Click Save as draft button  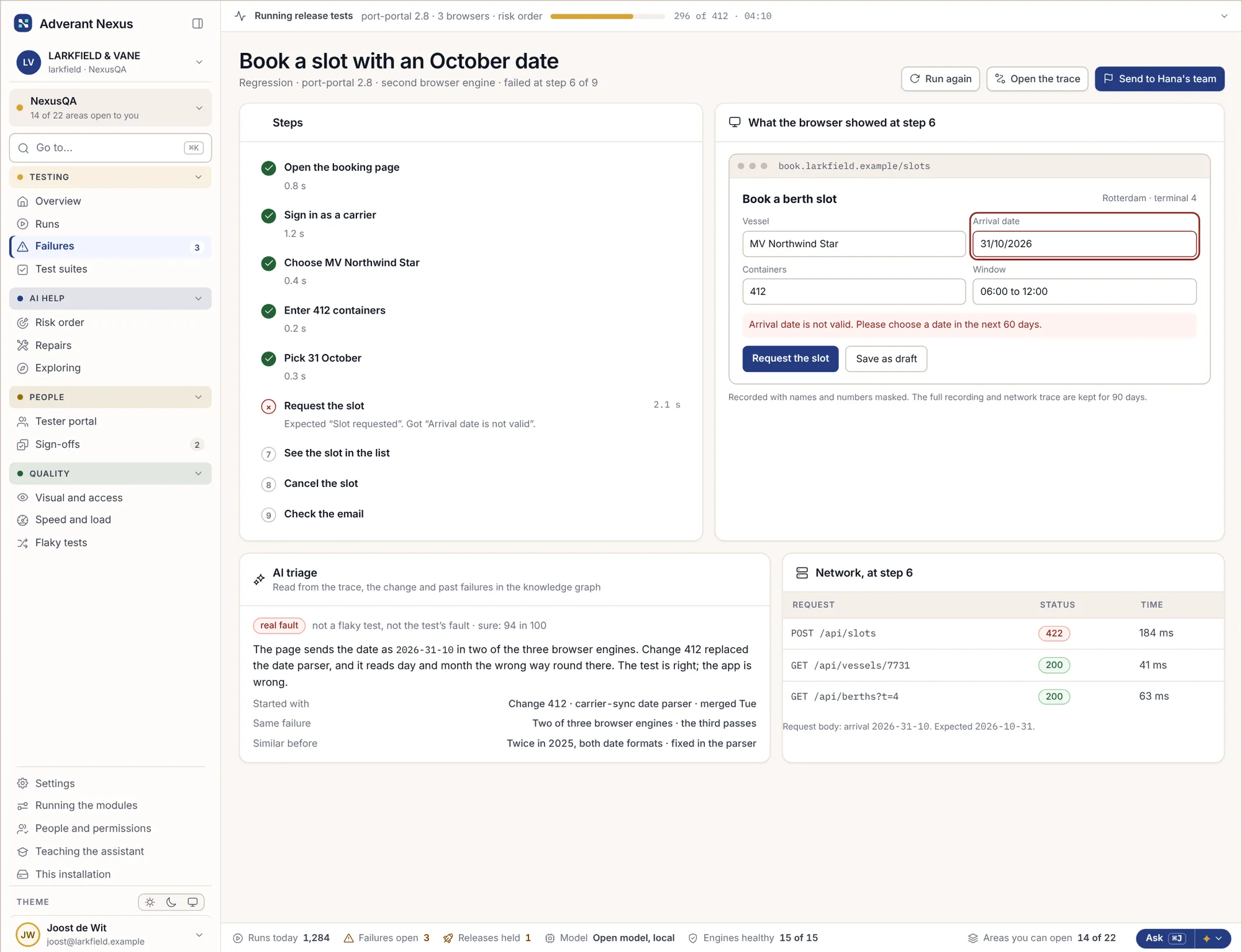click(886, 359)
